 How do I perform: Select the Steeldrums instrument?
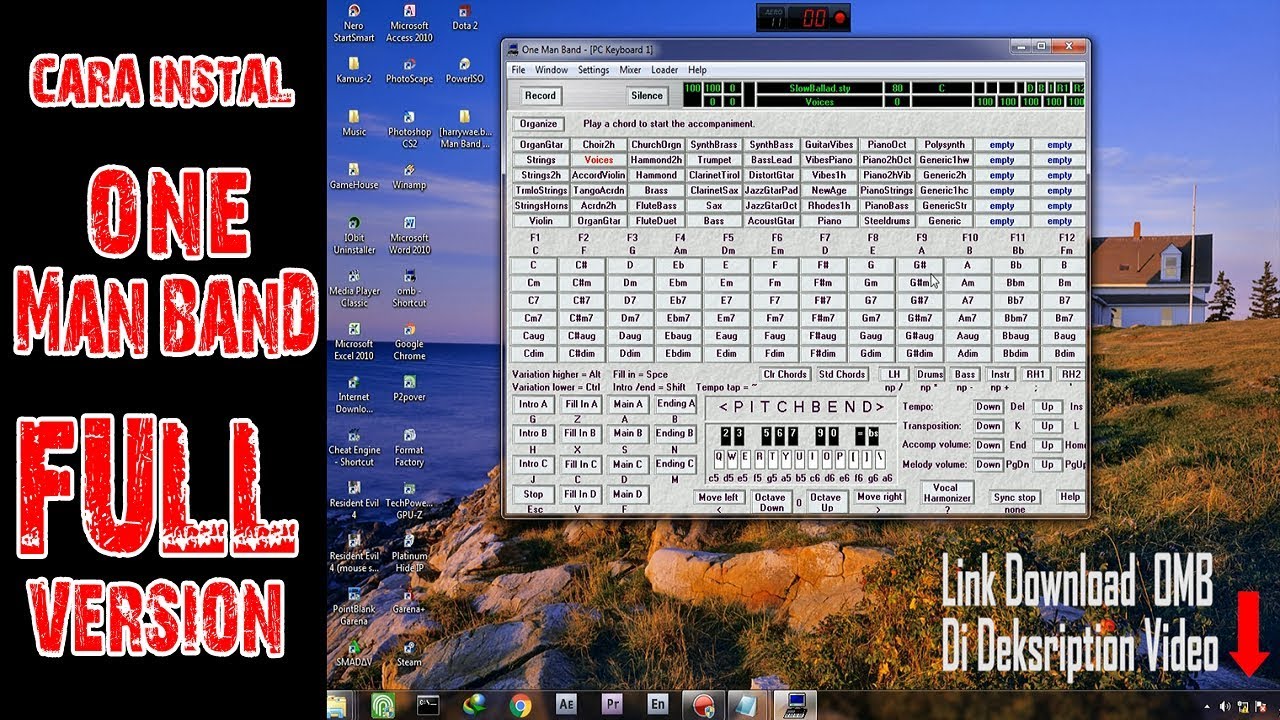pos(887,221)
